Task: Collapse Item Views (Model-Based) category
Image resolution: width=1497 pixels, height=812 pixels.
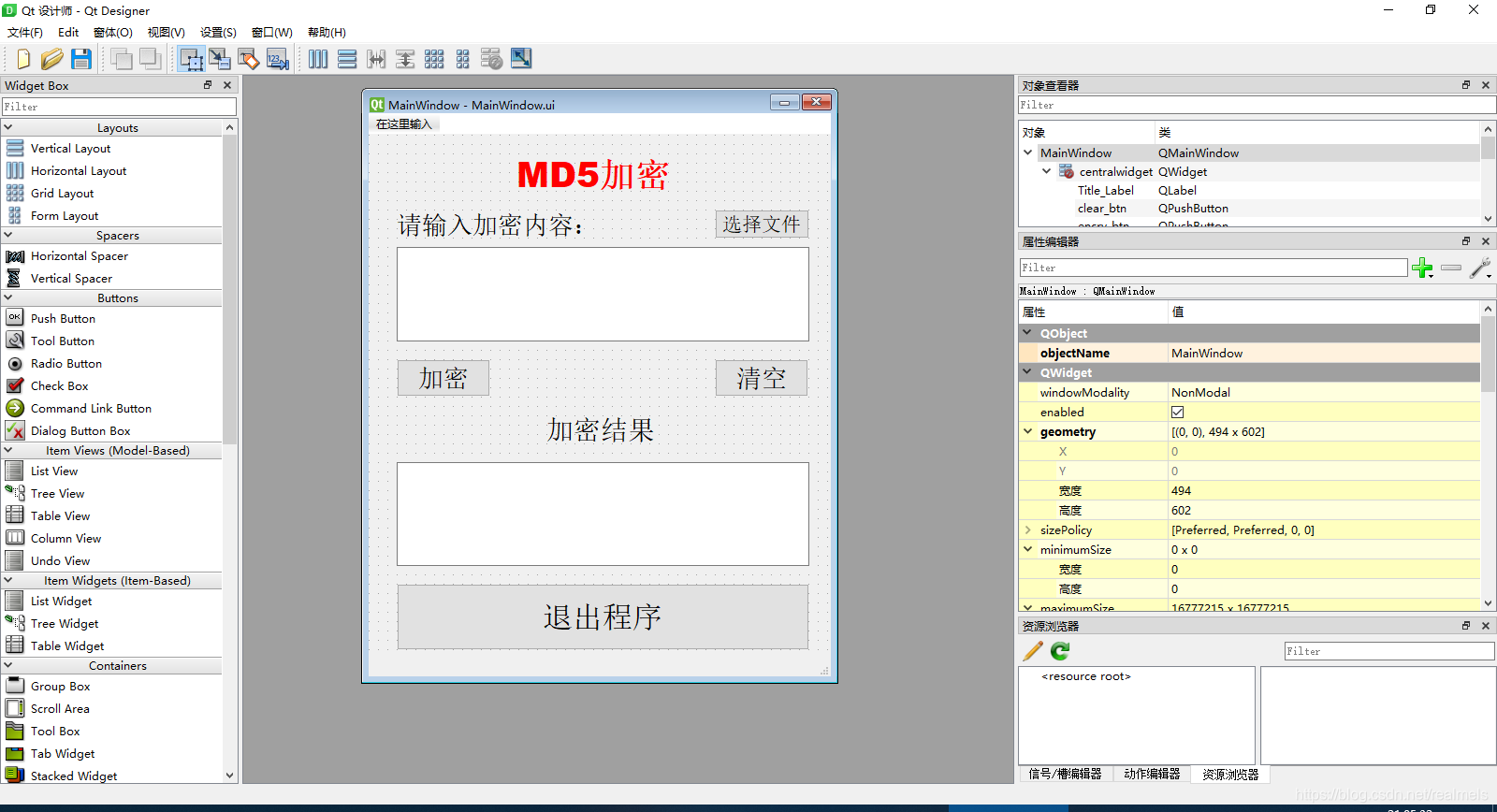Action: point(8,450)
